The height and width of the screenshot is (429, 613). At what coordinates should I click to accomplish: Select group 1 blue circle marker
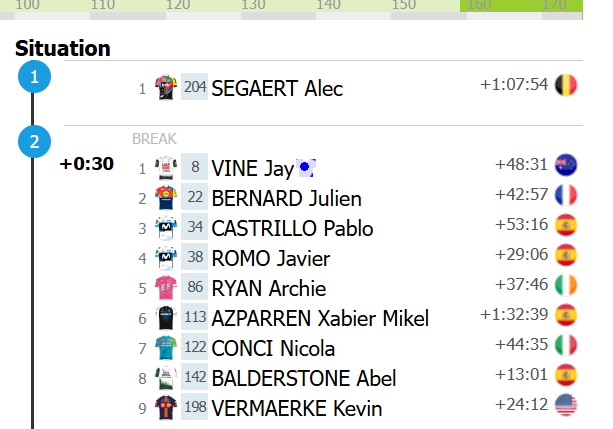pos(34,77)
